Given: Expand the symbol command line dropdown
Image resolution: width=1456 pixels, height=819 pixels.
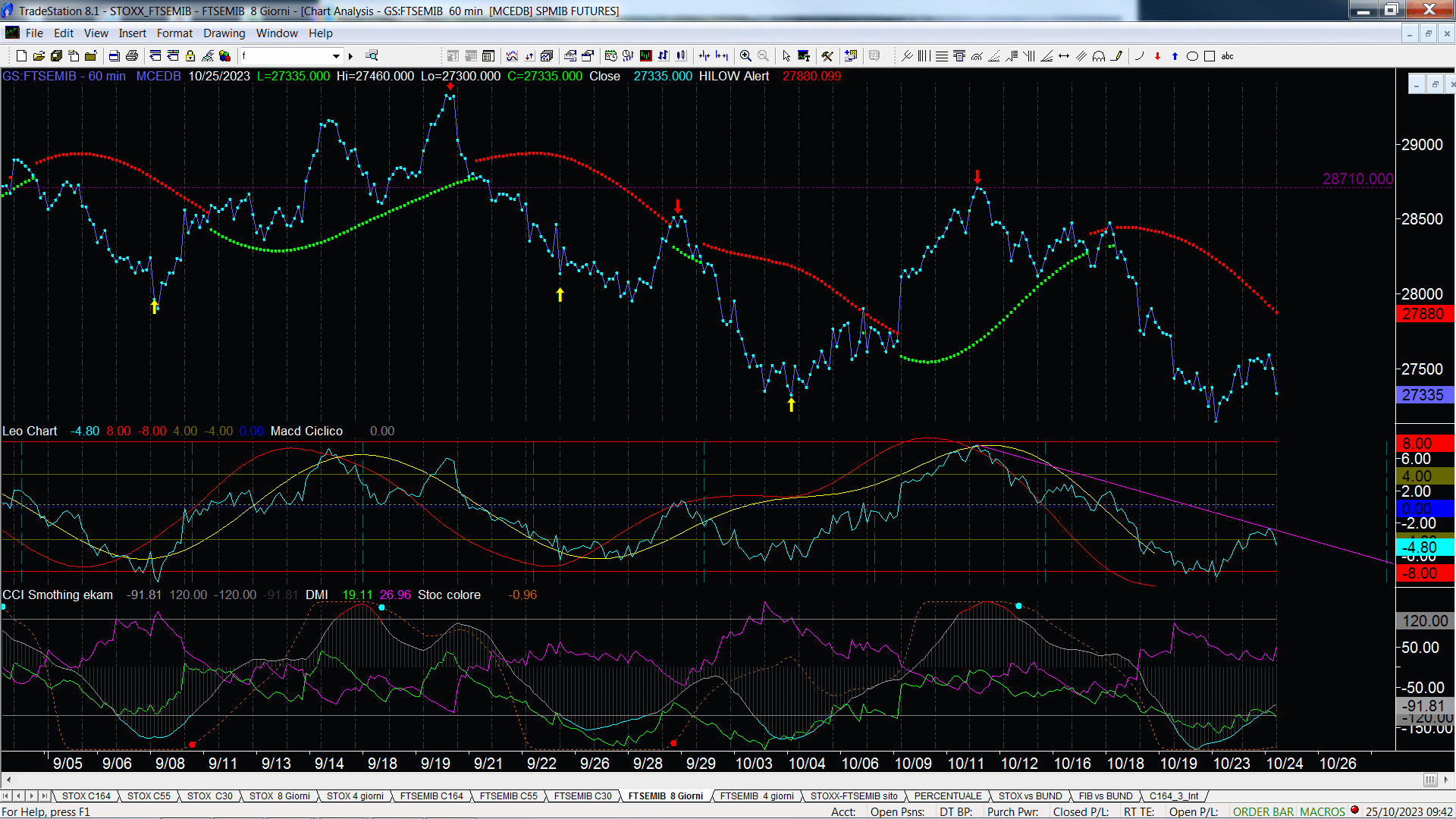Looking at the screenshot, I should coord(336,56).
